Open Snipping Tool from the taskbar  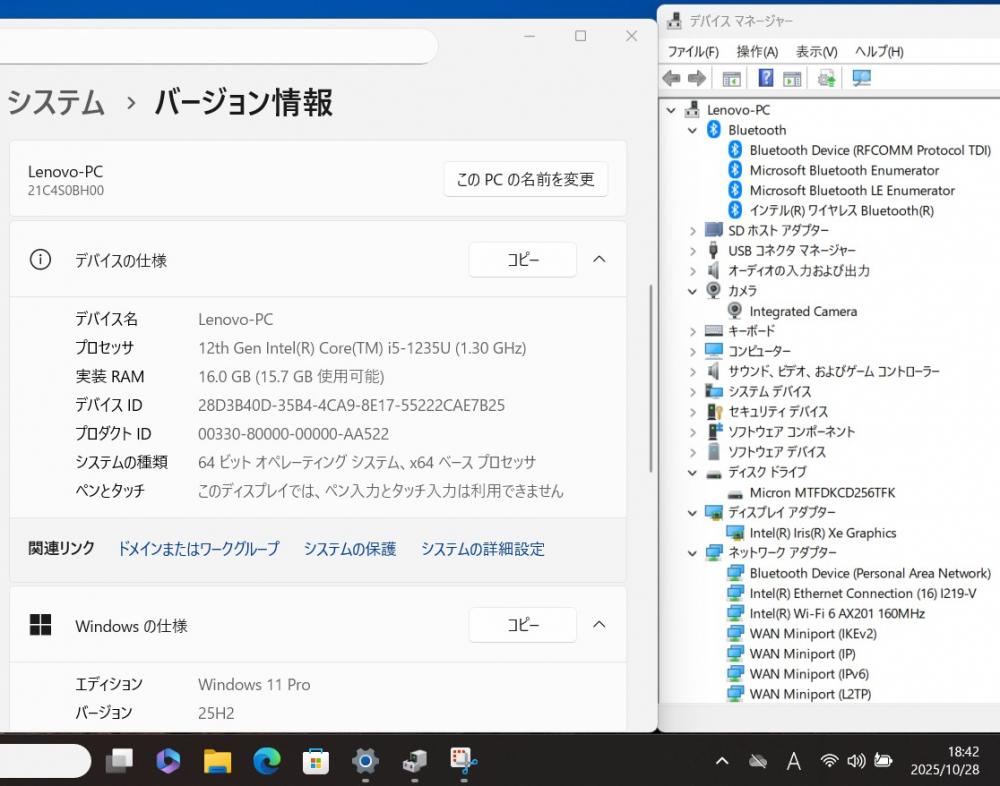[x=463, y=762]
